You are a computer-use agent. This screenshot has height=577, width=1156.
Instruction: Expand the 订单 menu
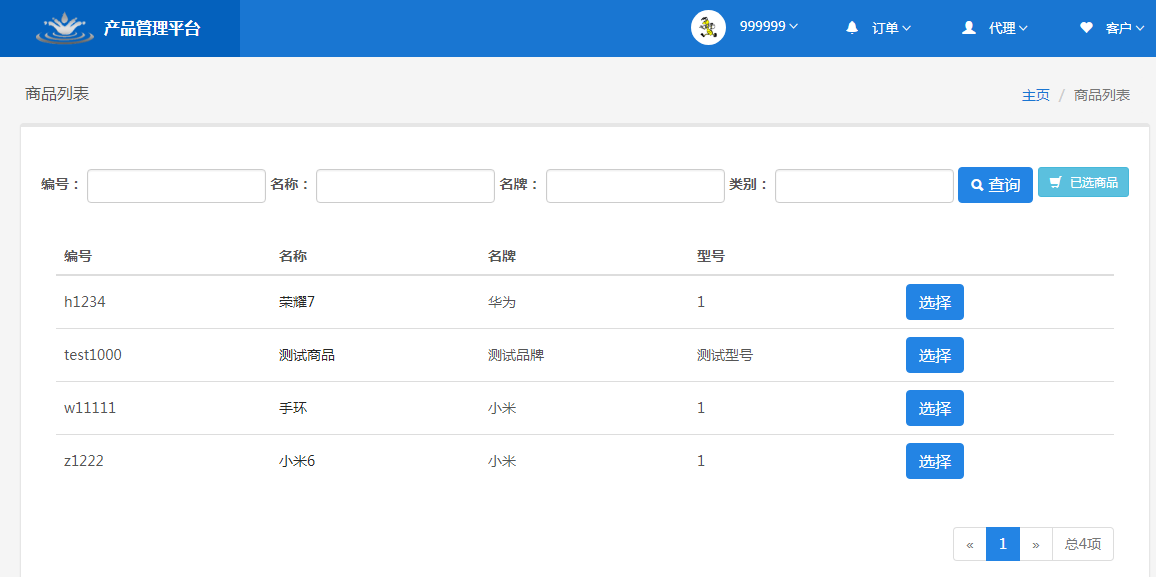tap(891, 28)
